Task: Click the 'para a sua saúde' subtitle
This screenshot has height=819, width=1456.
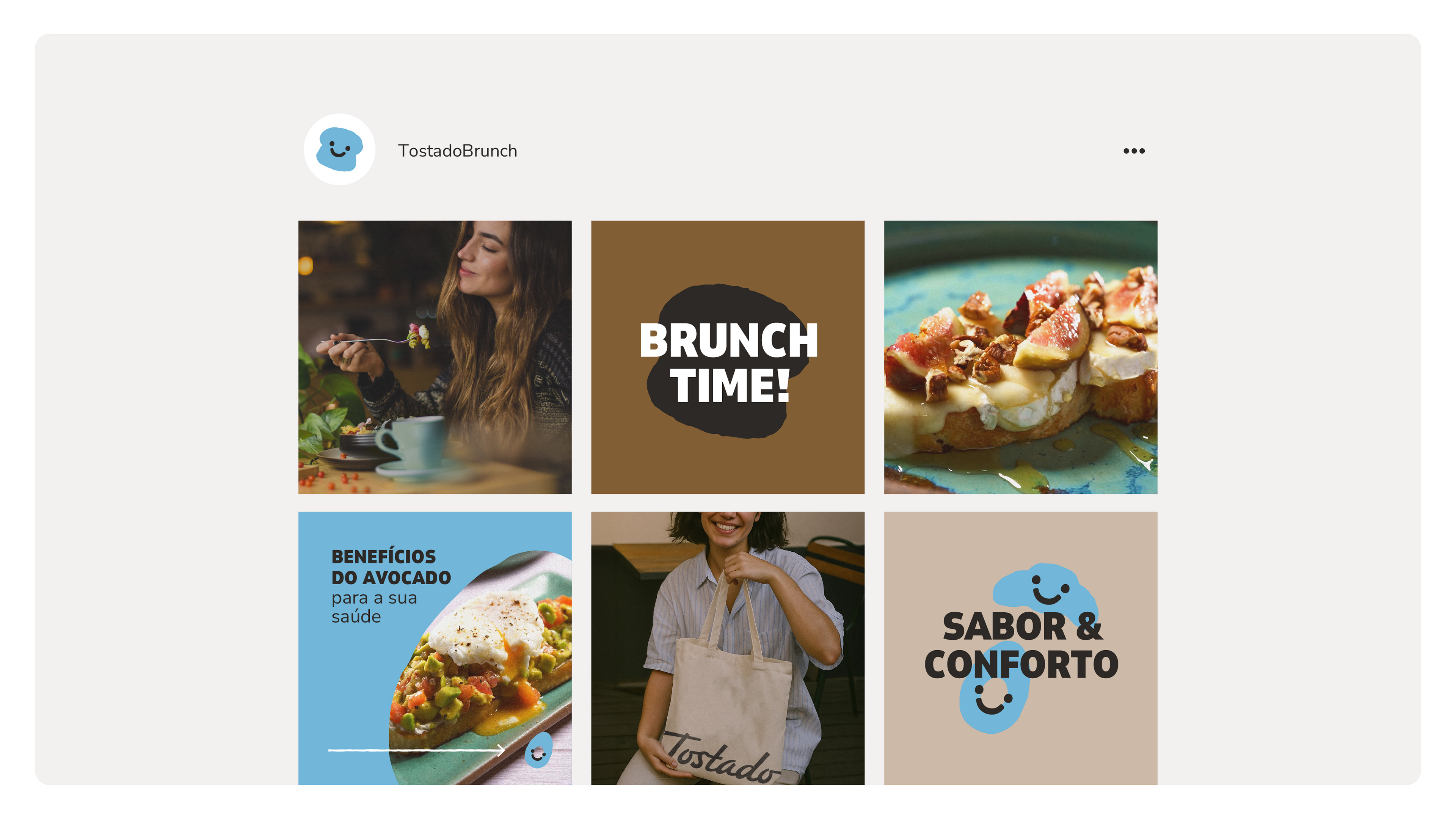Action: [x=373, y=607]
